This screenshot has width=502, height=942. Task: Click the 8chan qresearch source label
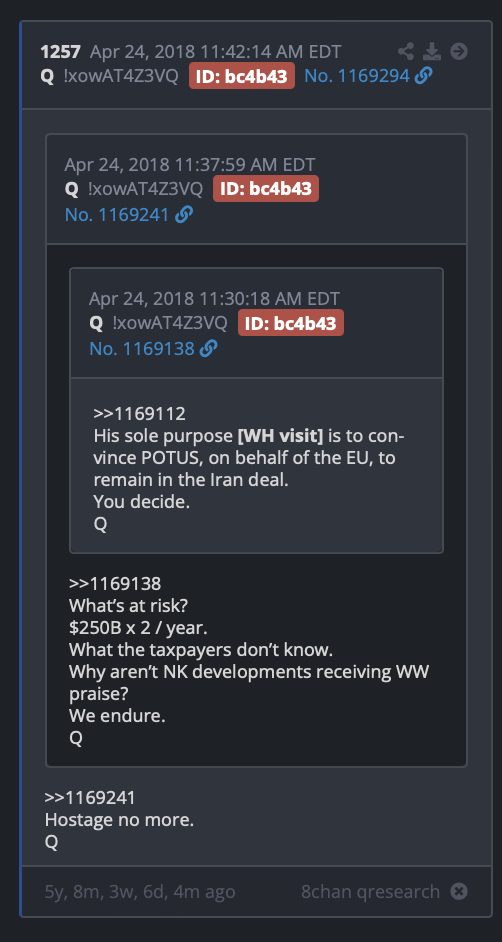370,892
